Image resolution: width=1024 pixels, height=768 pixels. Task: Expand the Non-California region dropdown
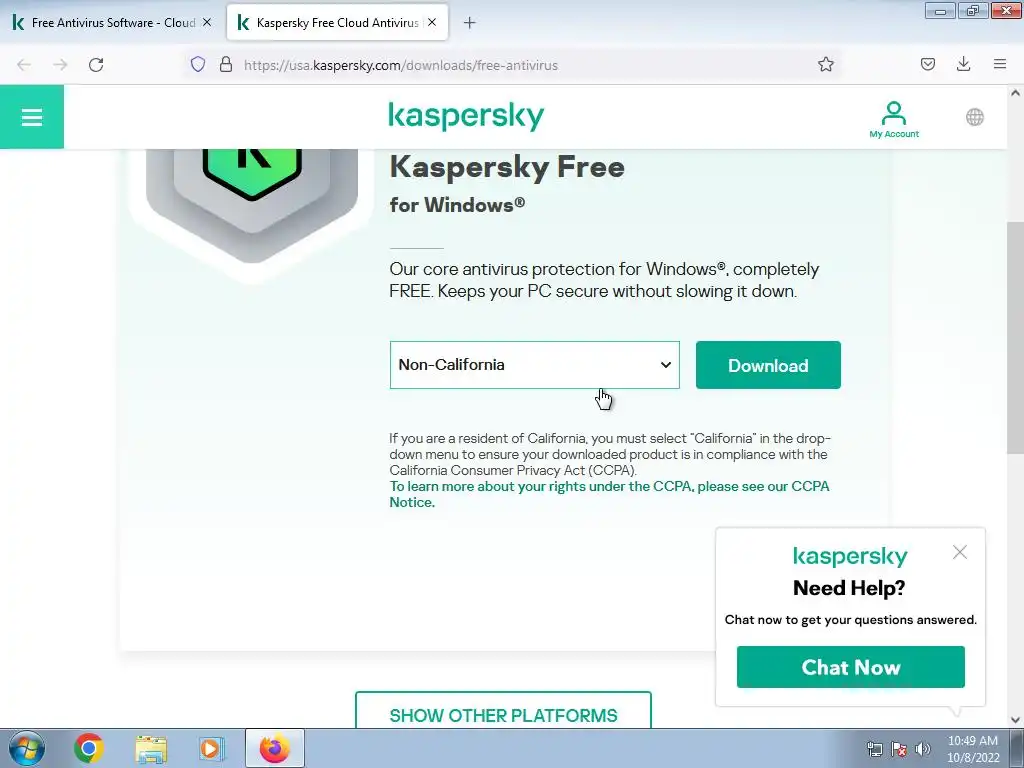534,365
